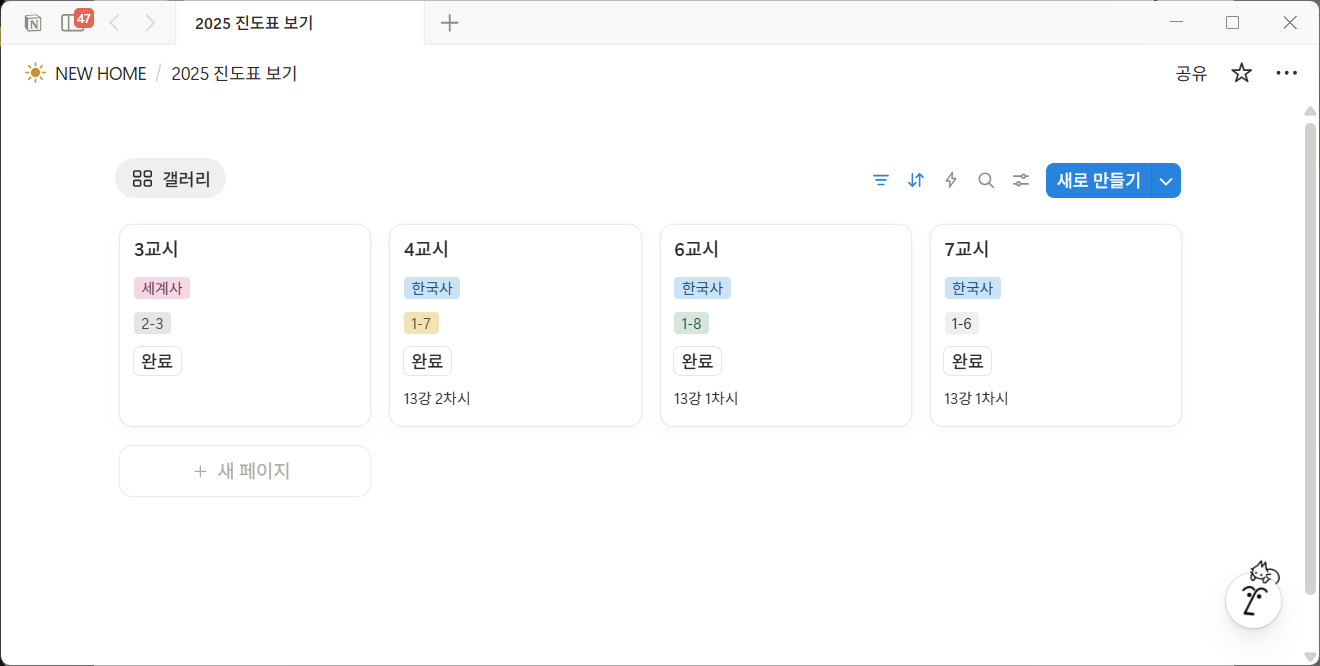
Task: Open the three-dot page options menu
Action: click(1286, 73)
